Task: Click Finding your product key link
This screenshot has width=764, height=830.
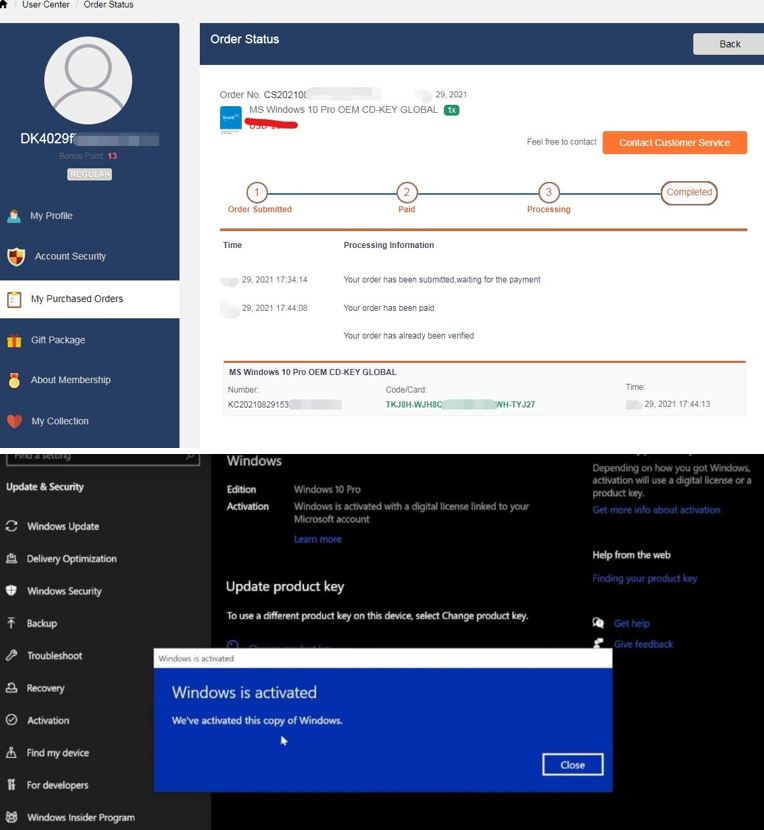Action: coord(644,579)
